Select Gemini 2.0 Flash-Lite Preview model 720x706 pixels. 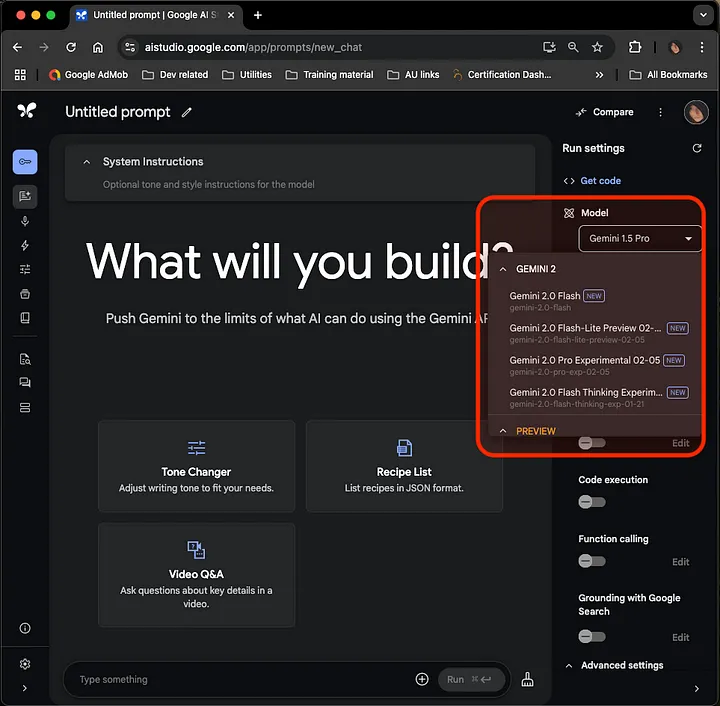click(x=594, y=333)
